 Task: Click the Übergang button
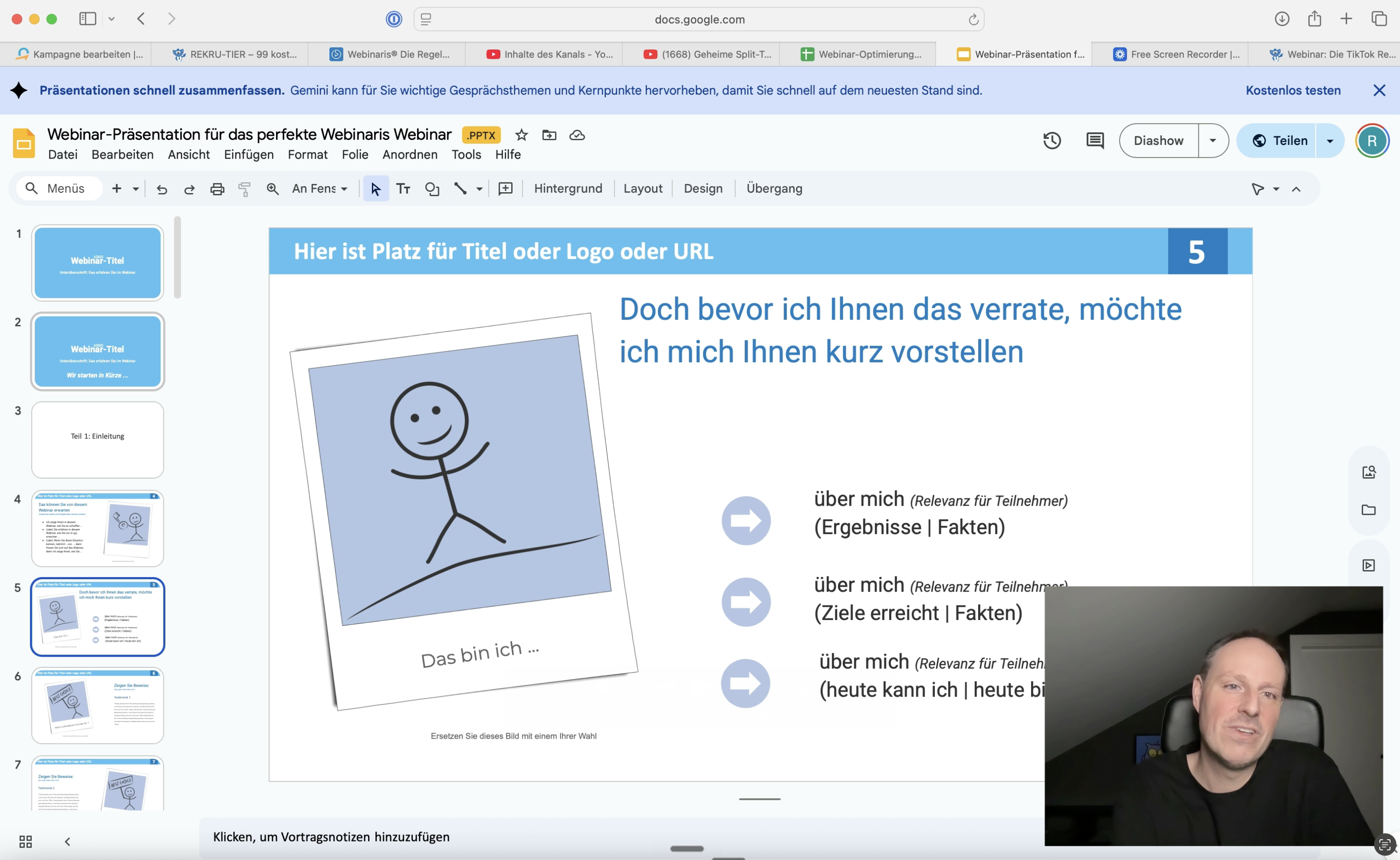[774, 189]
